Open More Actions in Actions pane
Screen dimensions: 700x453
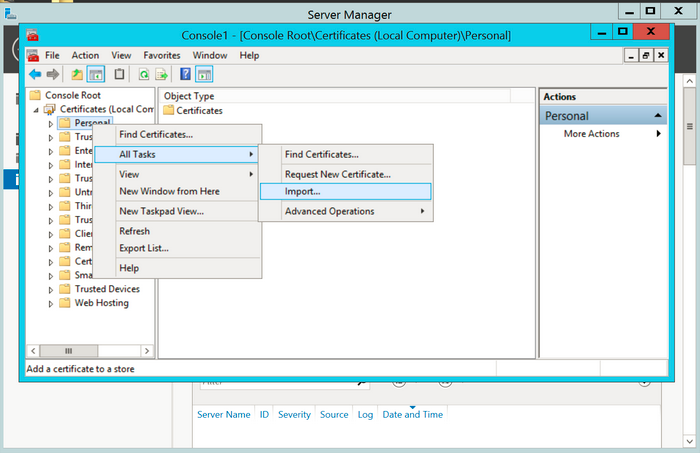[603, 133]
